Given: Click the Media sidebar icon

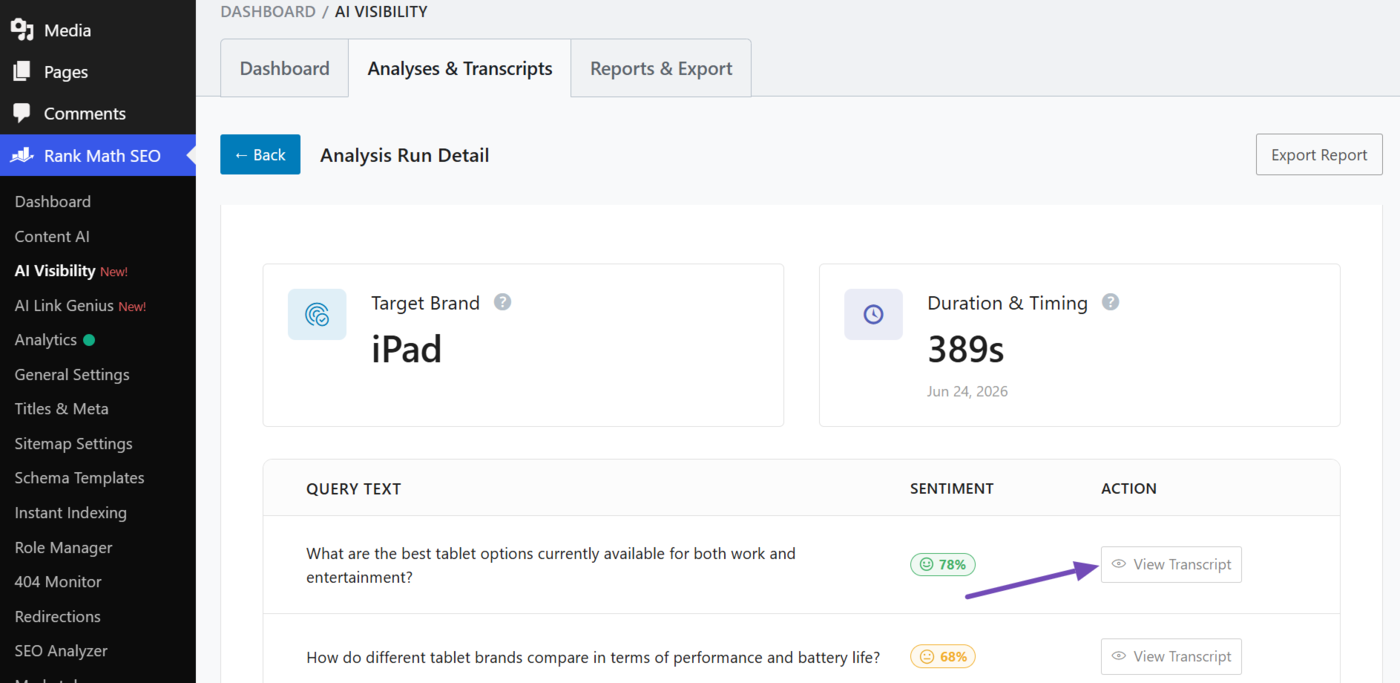Looking at the screenshot, I should (x=22, y=30).
